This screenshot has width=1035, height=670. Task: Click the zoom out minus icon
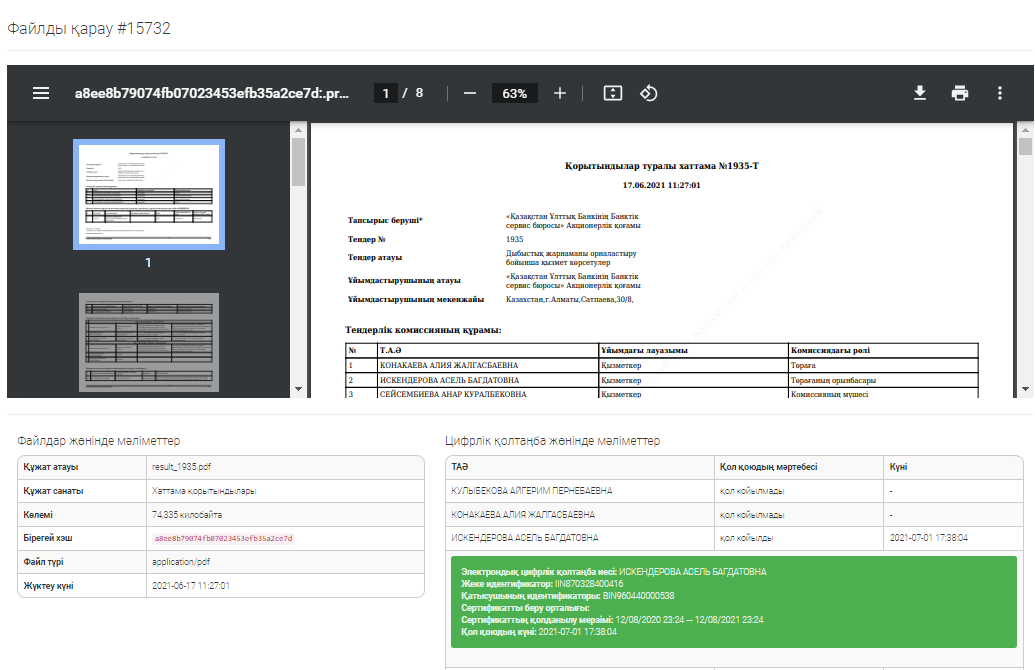[x=469, y=93]
